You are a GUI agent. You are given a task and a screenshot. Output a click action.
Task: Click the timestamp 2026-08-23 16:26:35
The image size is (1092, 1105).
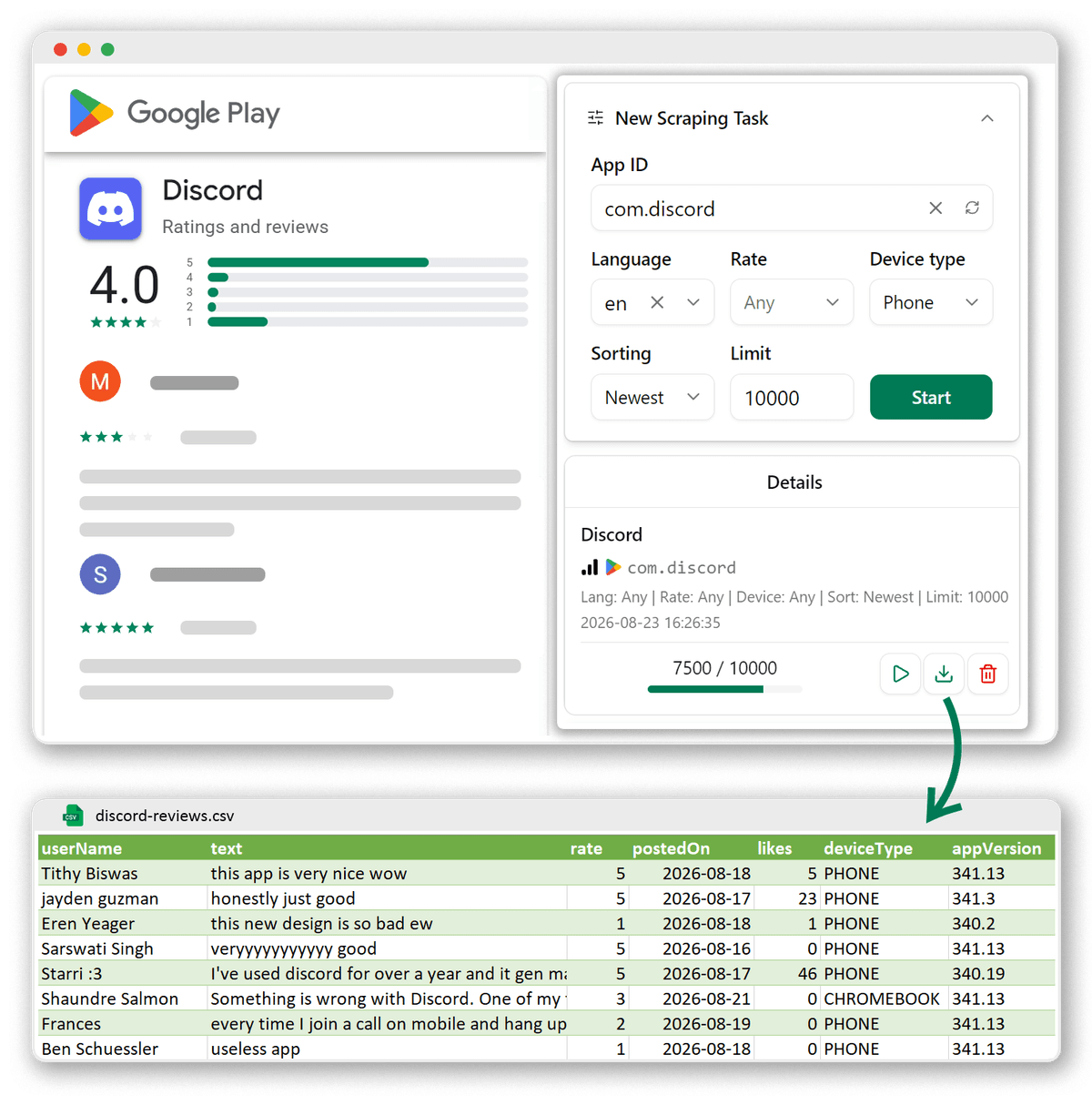pyautogui.click(x=651, y=623)
